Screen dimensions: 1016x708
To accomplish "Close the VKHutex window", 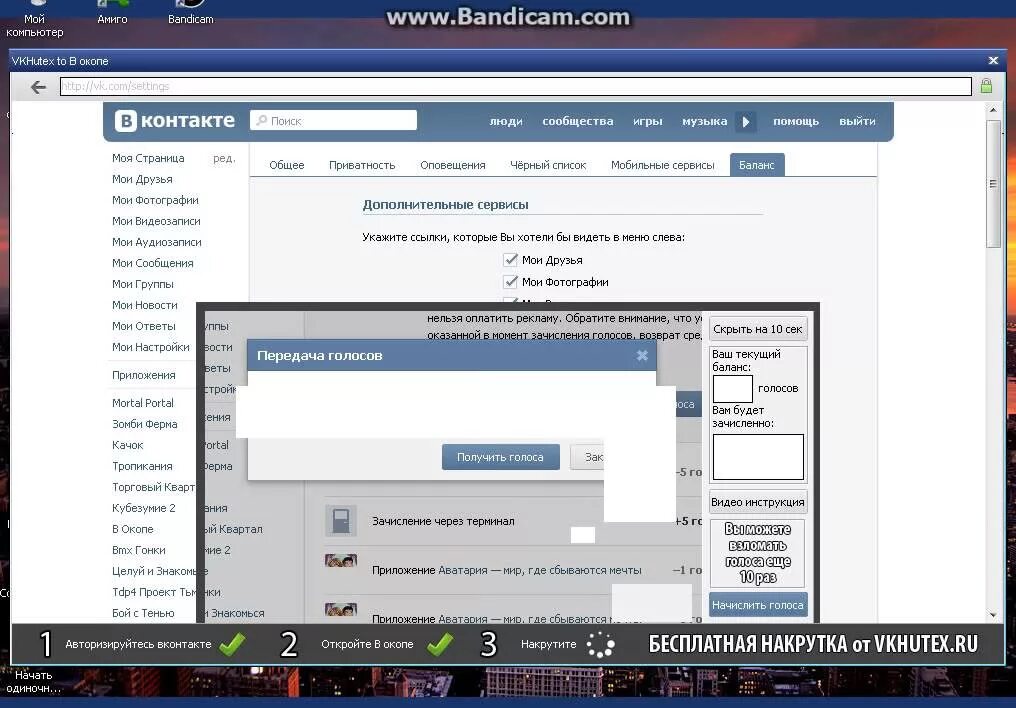I will [993, 61].
